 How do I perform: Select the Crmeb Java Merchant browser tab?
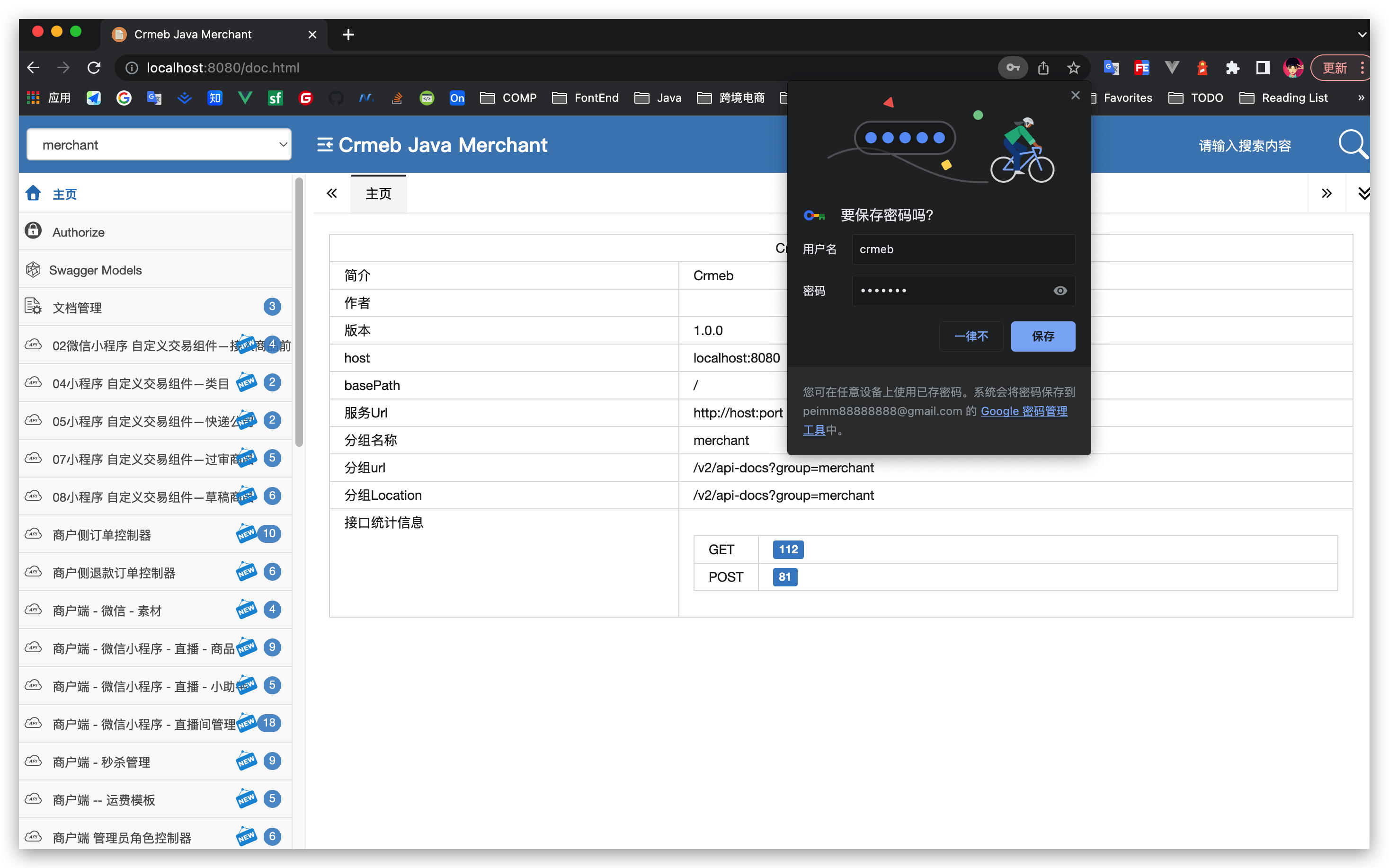coord(194,34)
